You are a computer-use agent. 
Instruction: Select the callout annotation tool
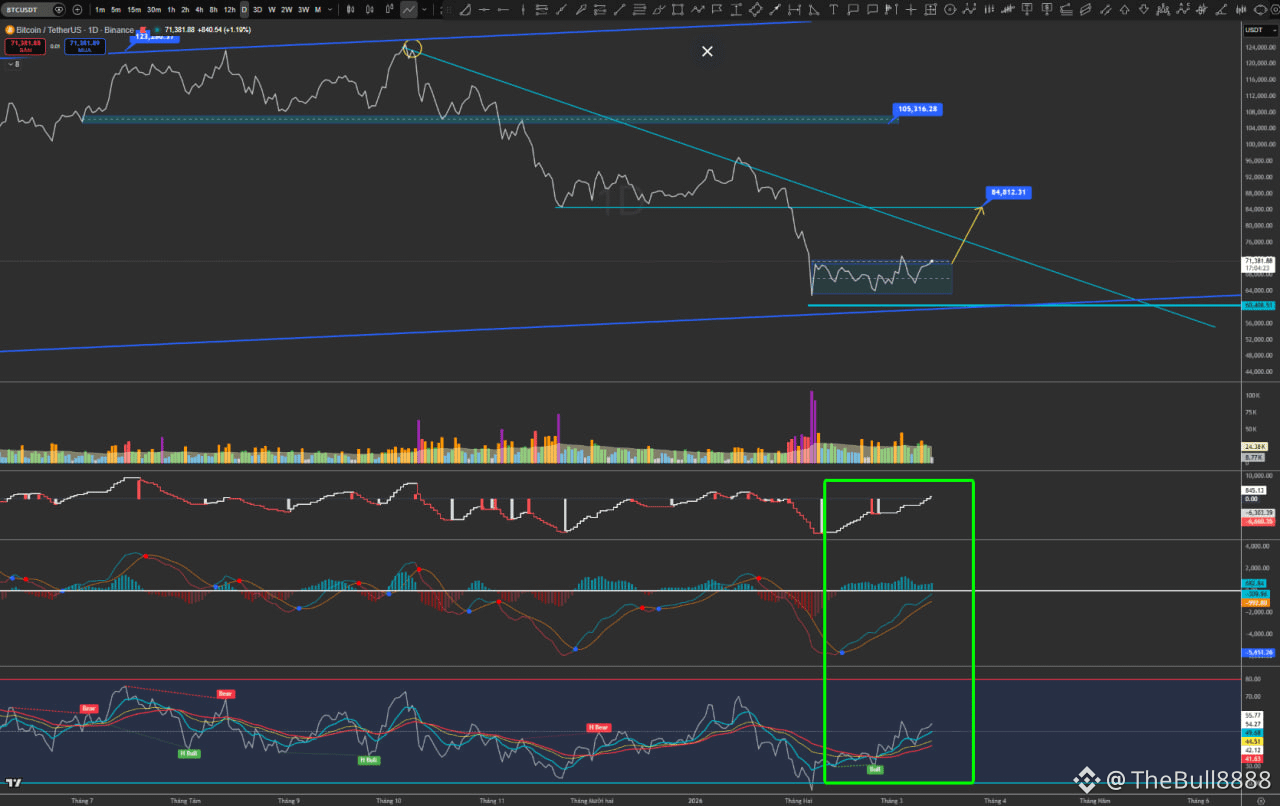pyautogui.click(x=853, y=9)
